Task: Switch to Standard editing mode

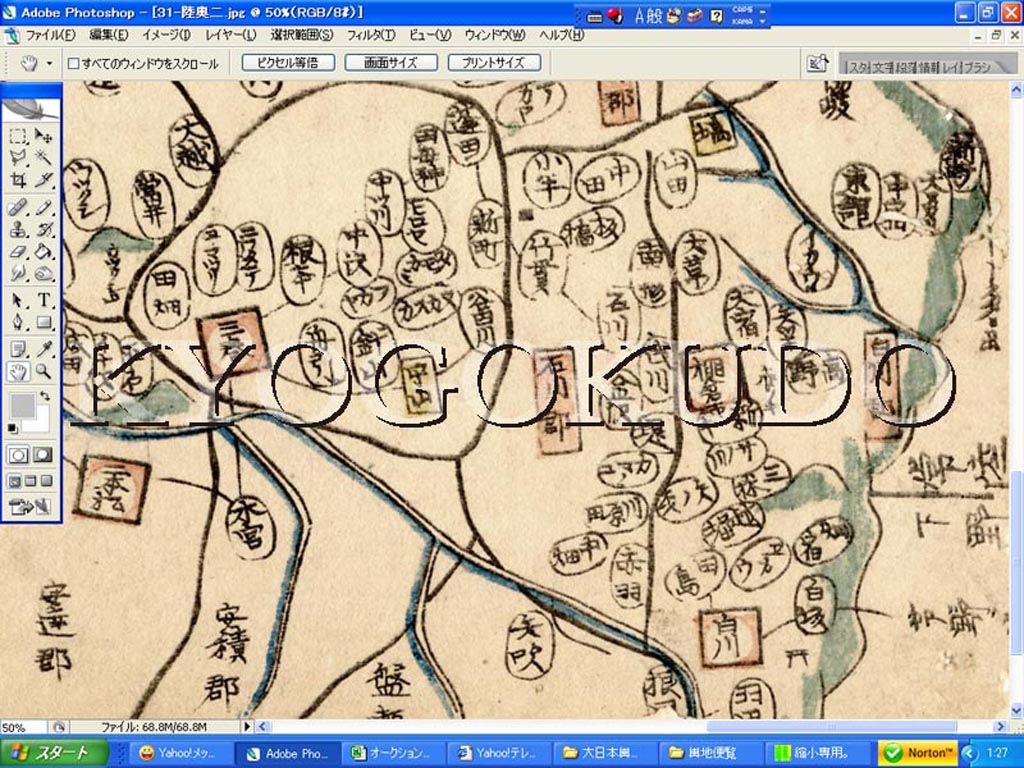Action: click(x=18, y=455)
